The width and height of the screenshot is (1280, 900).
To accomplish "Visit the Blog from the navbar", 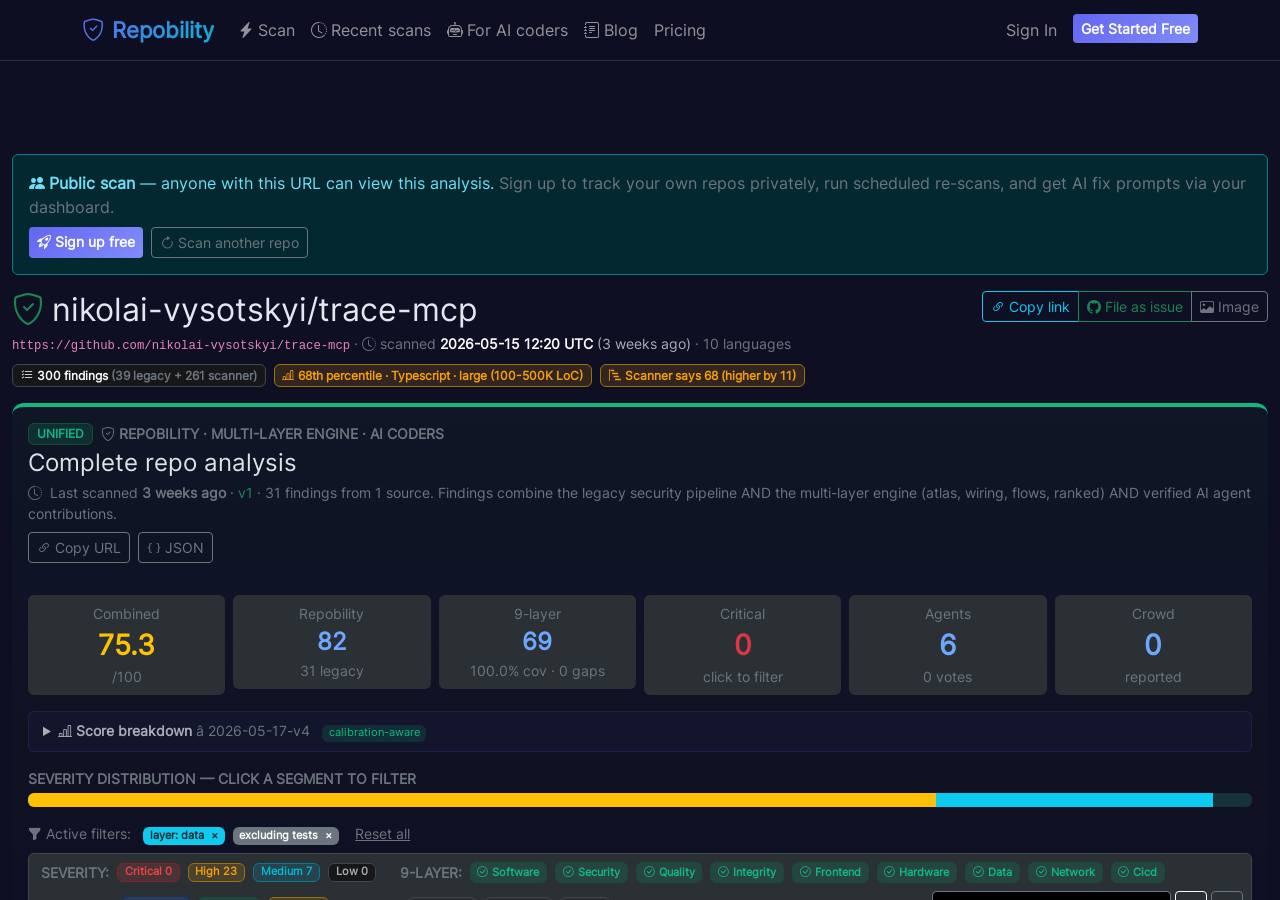I will (x=611, y=30).
